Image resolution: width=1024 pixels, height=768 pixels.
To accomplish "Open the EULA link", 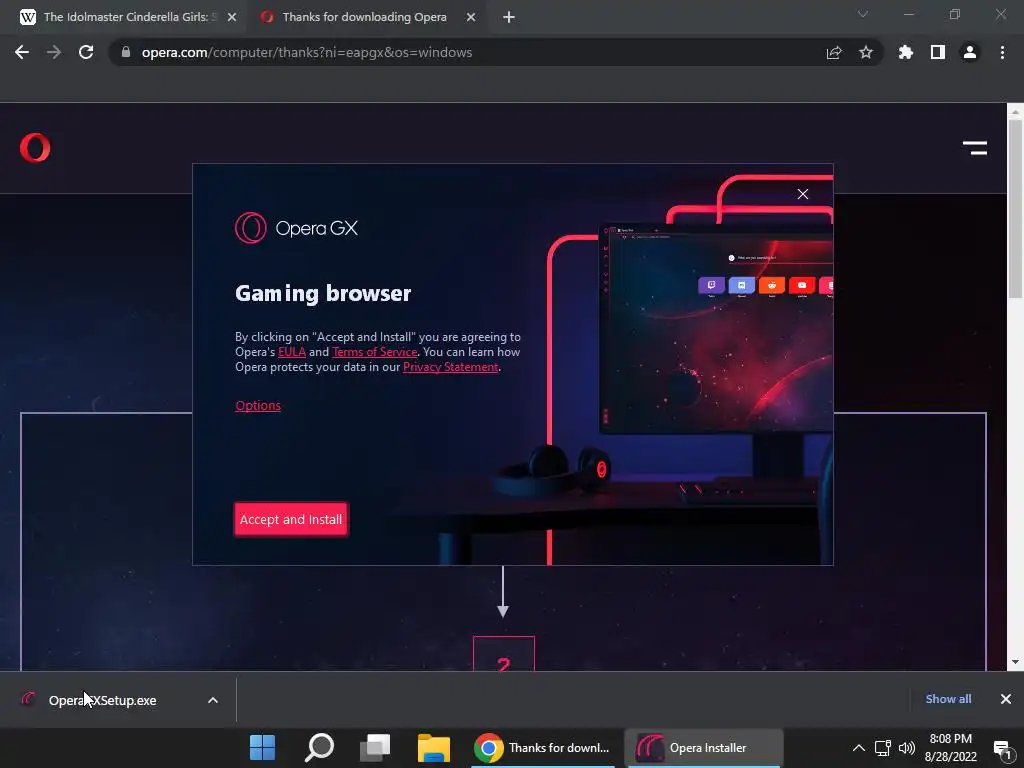I will point(292,352).
